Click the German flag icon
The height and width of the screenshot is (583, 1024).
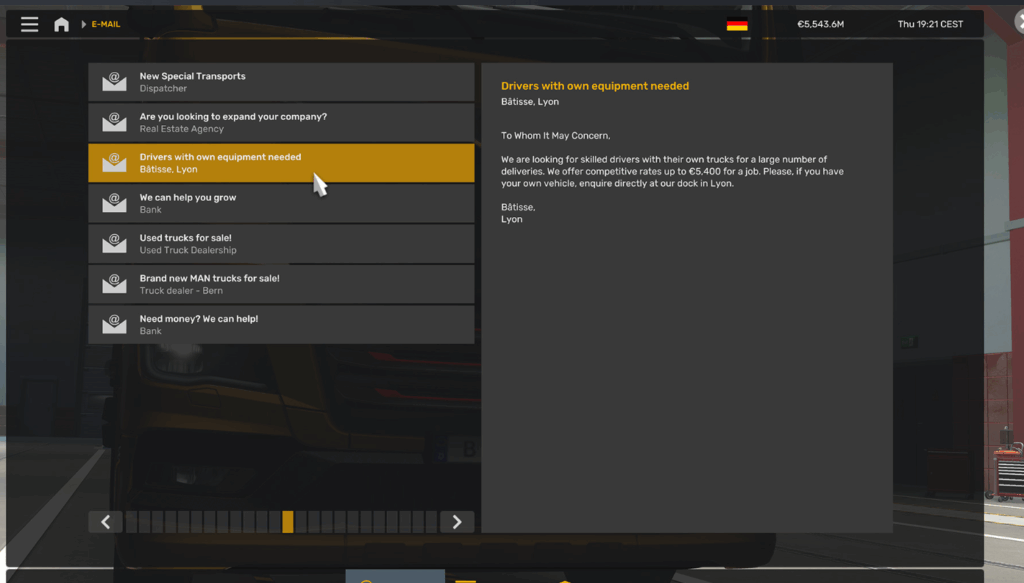737,25
